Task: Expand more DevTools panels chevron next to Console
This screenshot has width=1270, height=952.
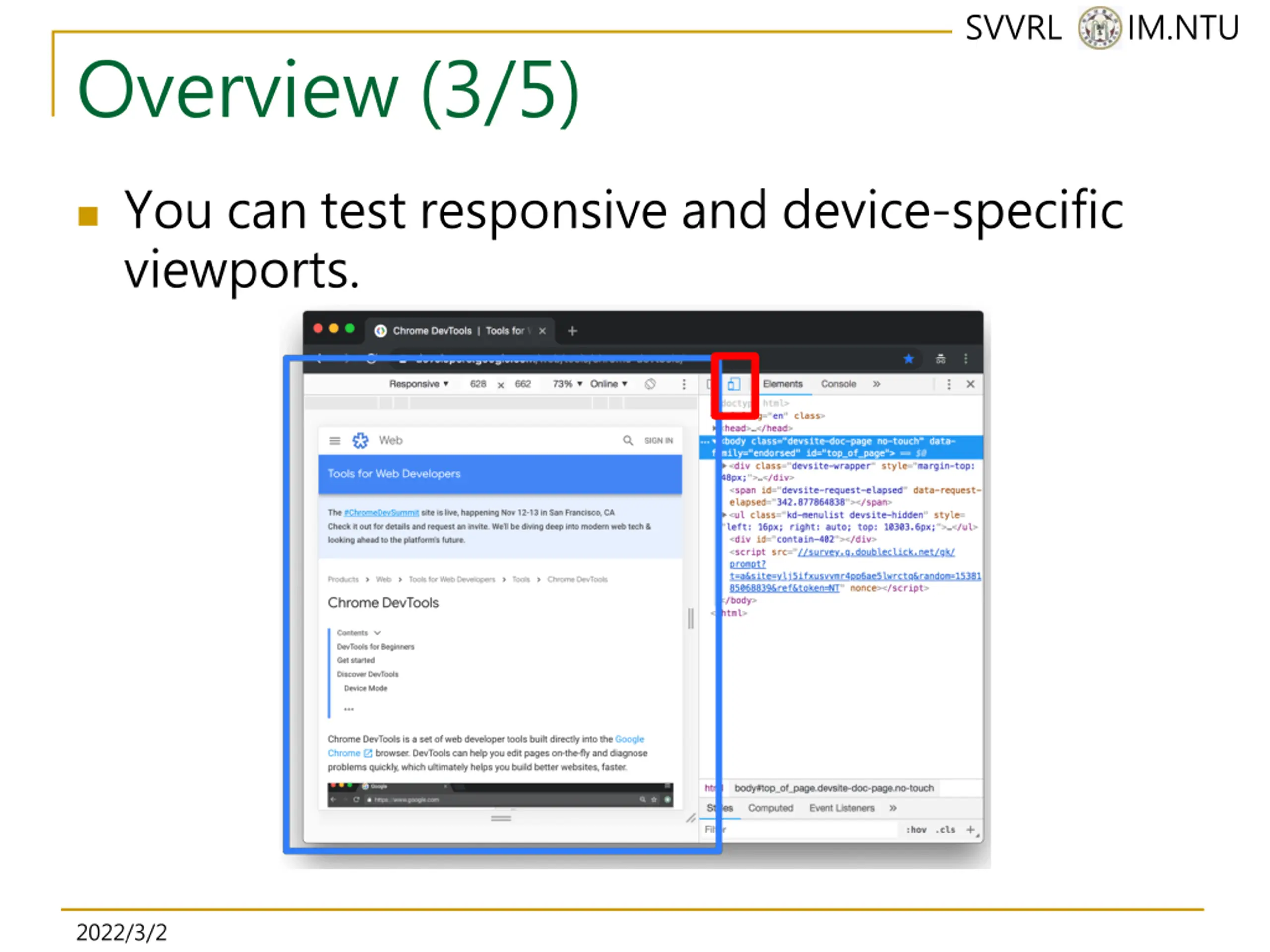Action: (x=876, y=384)
